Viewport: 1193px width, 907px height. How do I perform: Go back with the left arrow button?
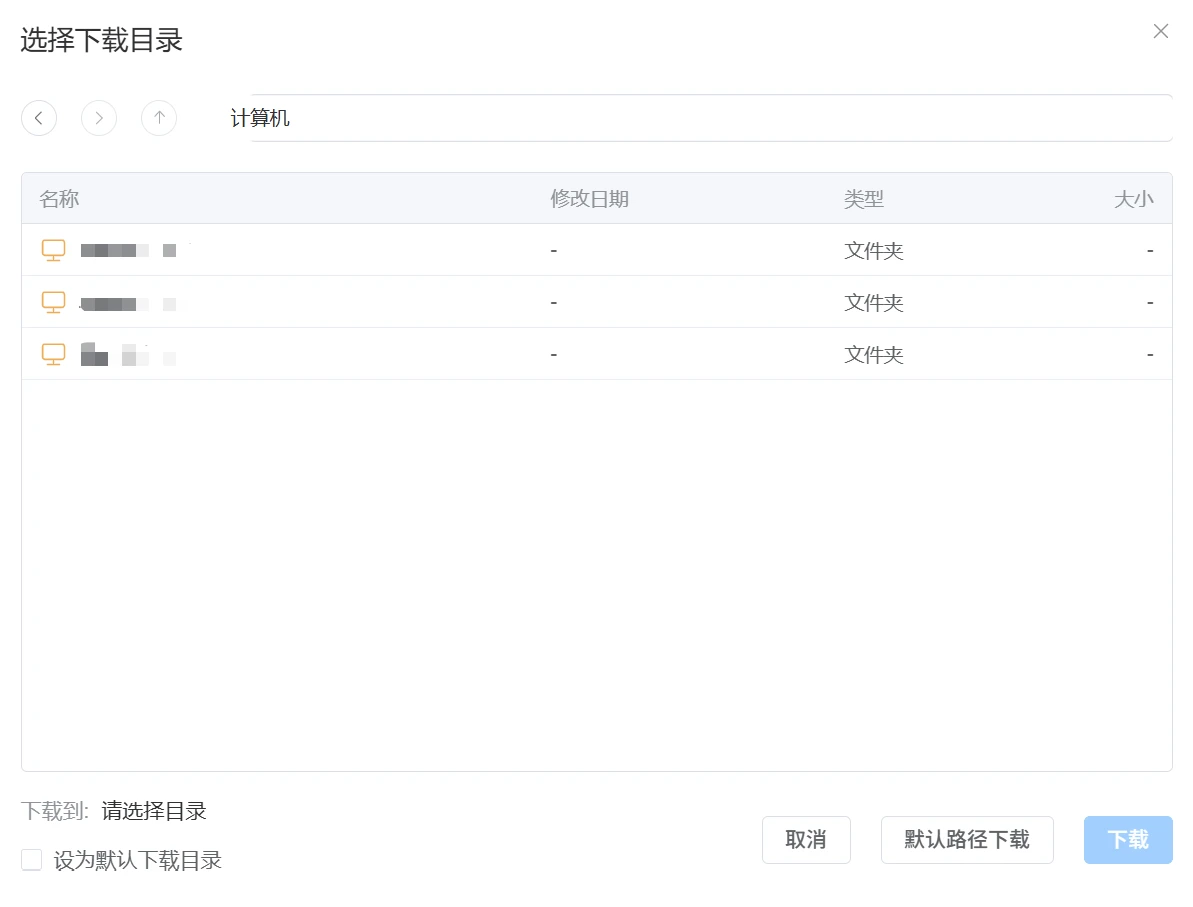[x=39, y=118]
